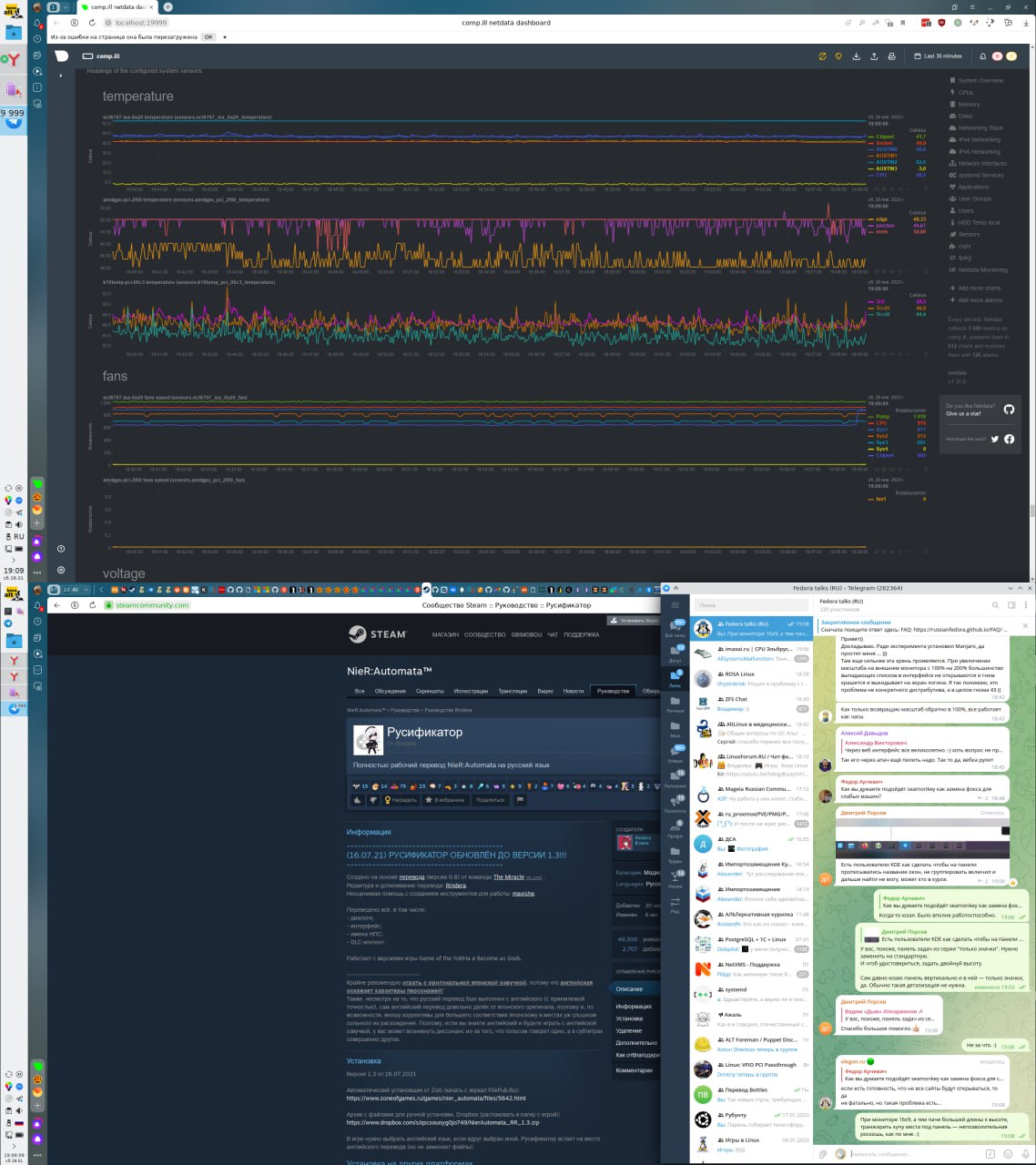
Task: Go back in the Steam browser window
Action: click(57, 604)
